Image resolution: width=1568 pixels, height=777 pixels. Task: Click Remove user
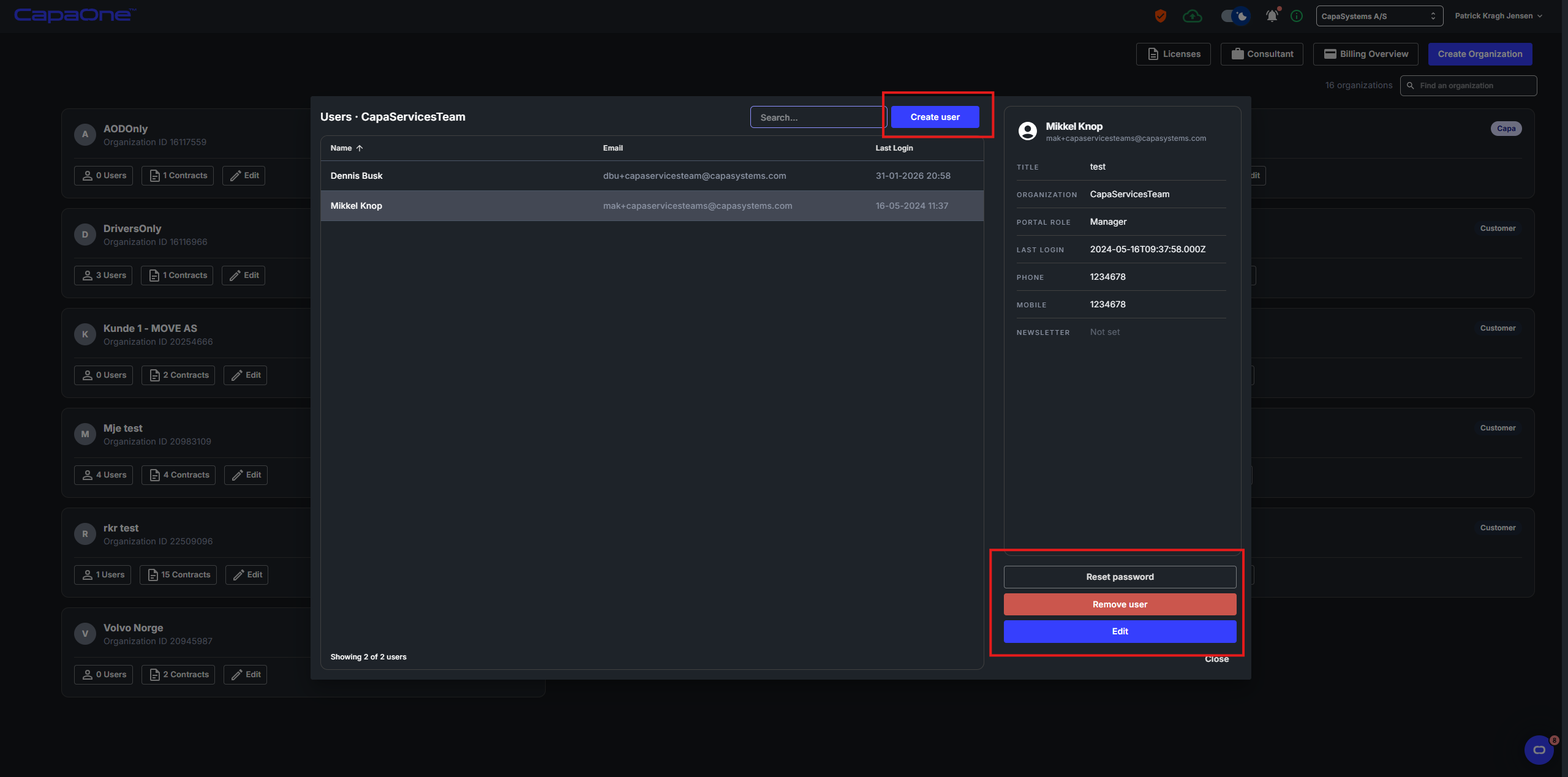1120,604
